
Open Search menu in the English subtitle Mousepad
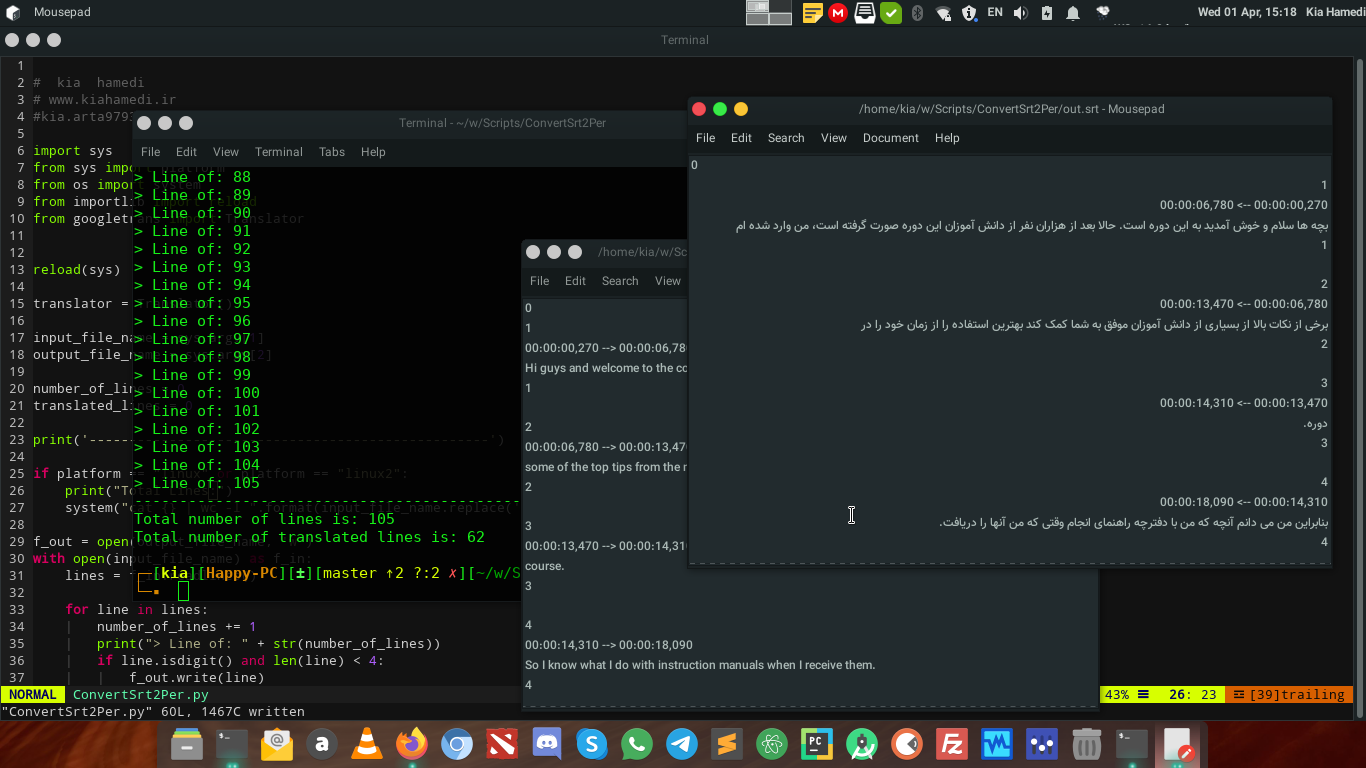tap(620, 281)
